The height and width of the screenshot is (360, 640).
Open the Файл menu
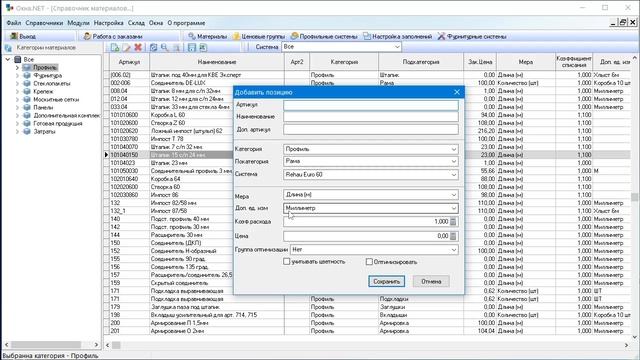[13, 23]
